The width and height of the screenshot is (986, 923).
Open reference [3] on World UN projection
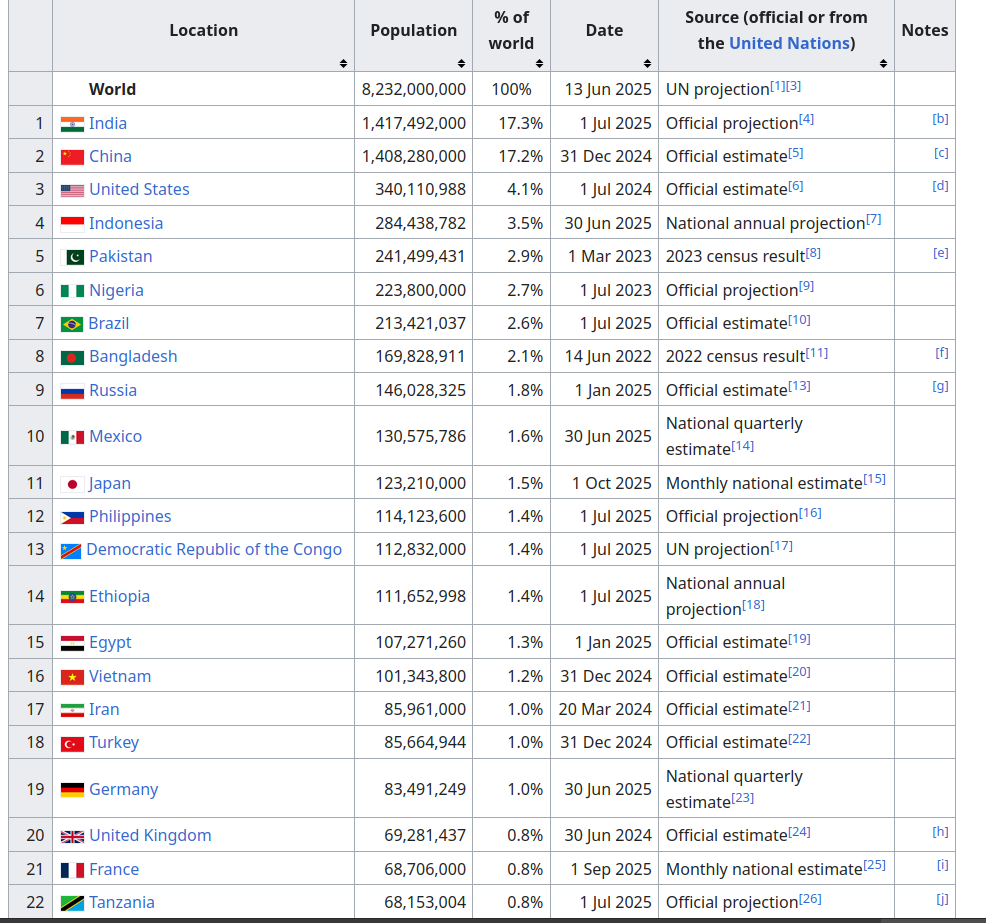794,86
